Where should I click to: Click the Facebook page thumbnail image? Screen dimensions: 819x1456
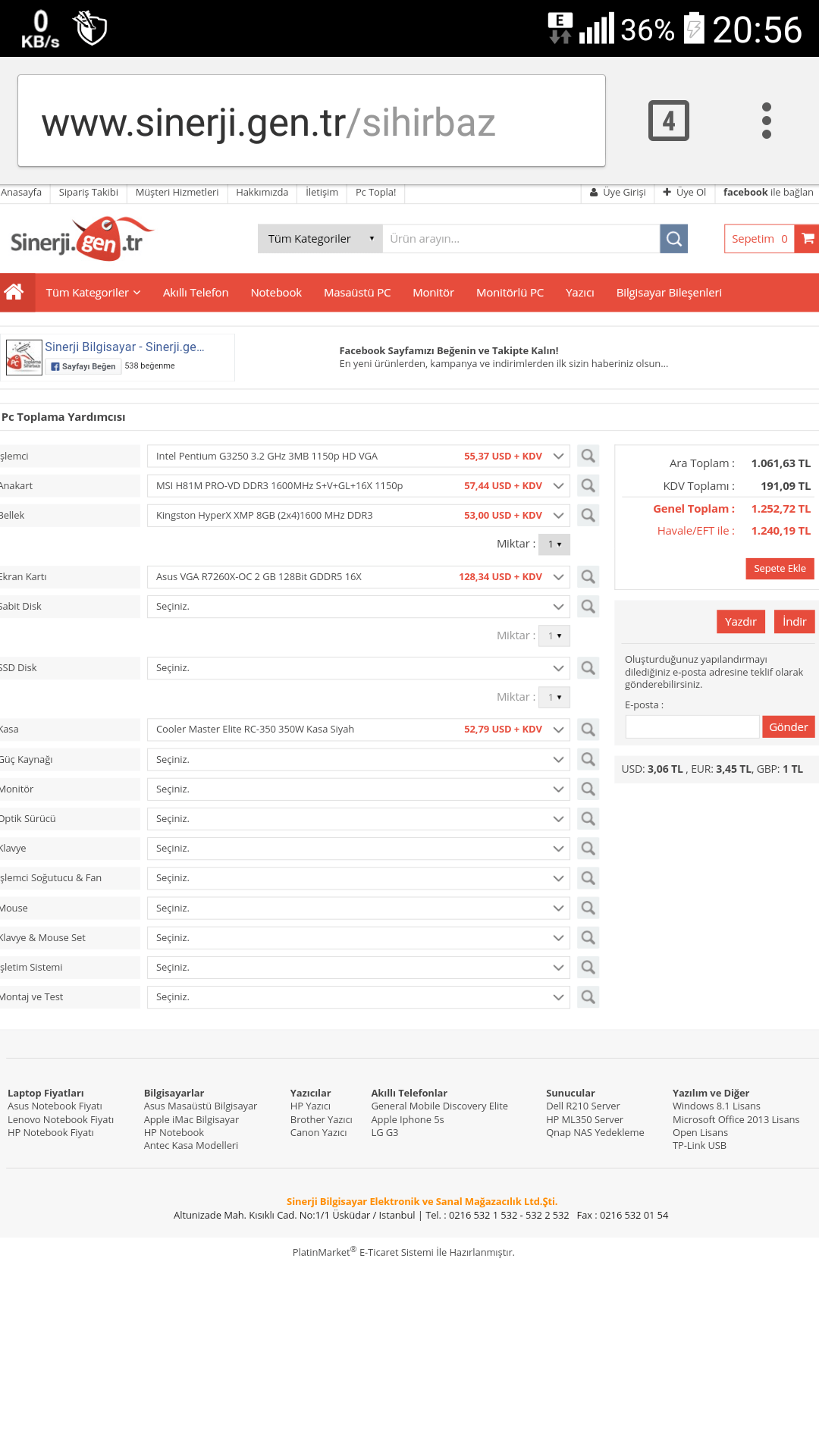coord(24,357)
